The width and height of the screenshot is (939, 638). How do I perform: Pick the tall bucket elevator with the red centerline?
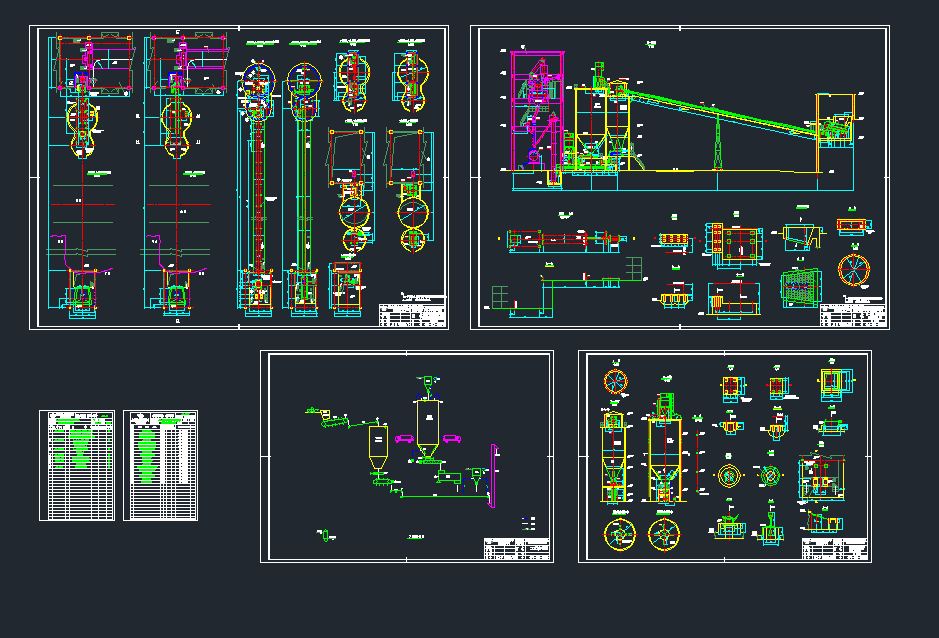click(258, 180)
